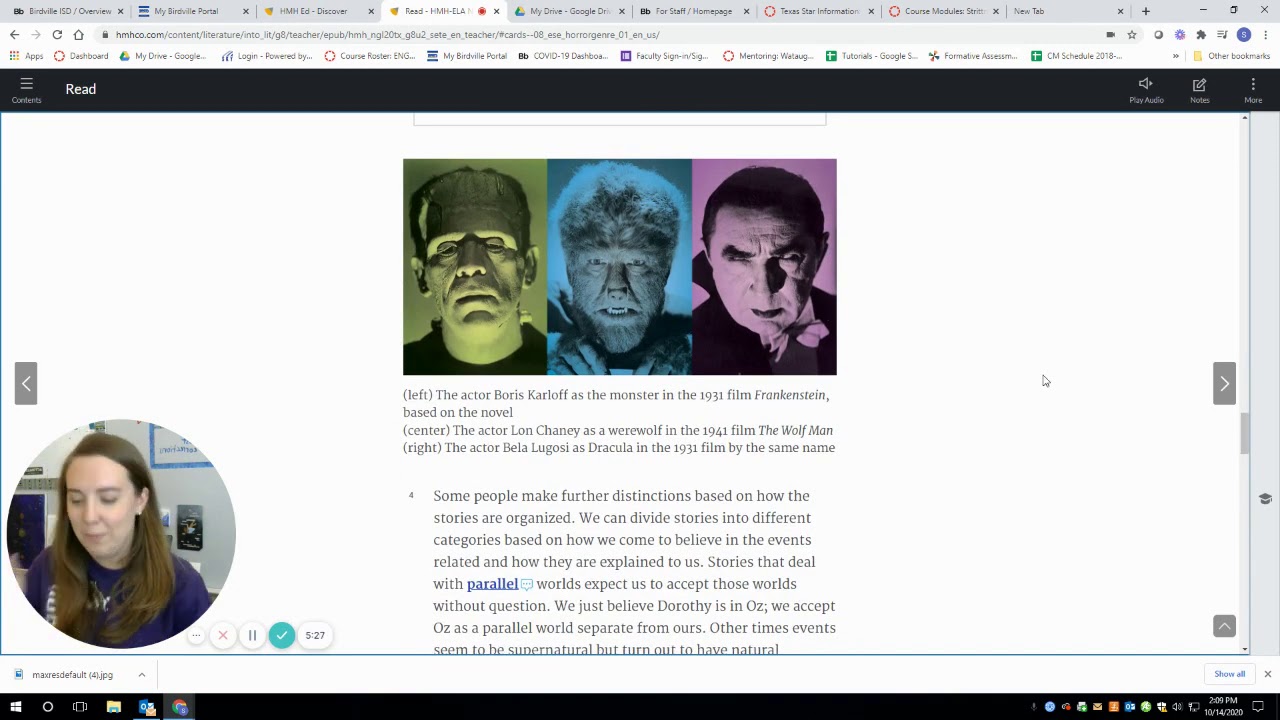1280x720 pixels.
Task: Open the Windows Start menu
Action: click(x=14, y=707)
